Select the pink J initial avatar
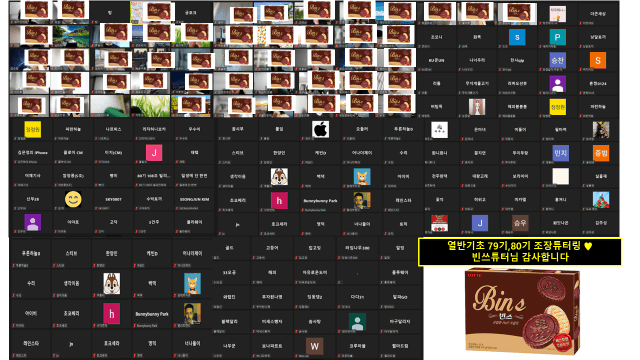This screenshot has height=360, width=640. coord(154,153)
